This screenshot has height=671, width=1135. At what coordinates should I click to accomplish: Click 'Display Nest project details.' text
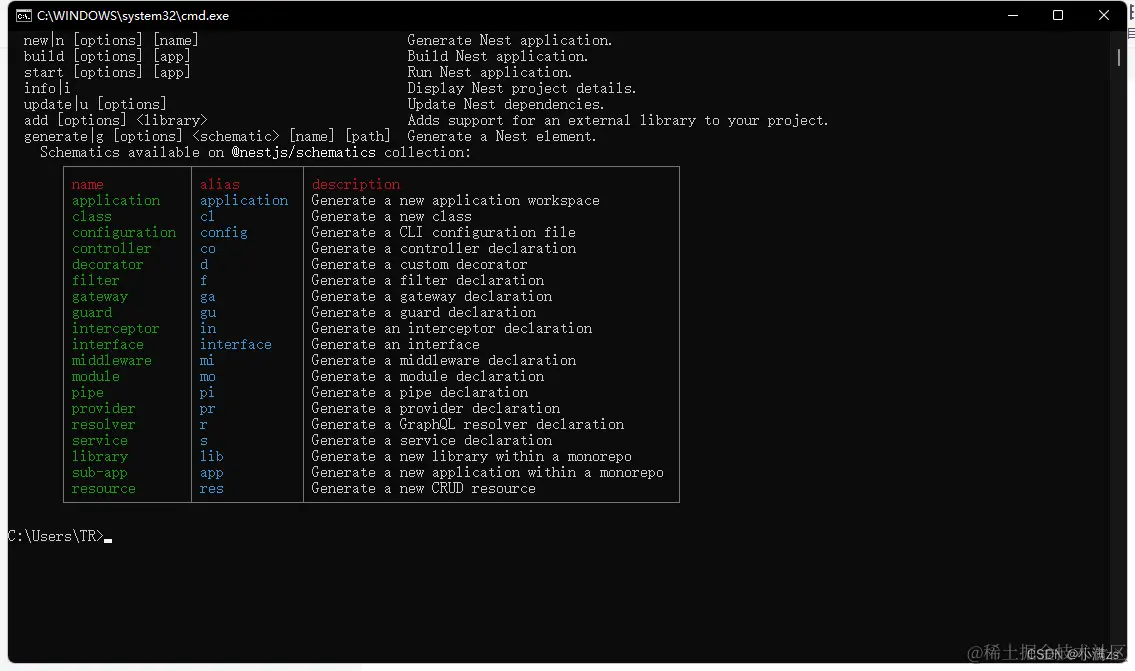(521, 88)
